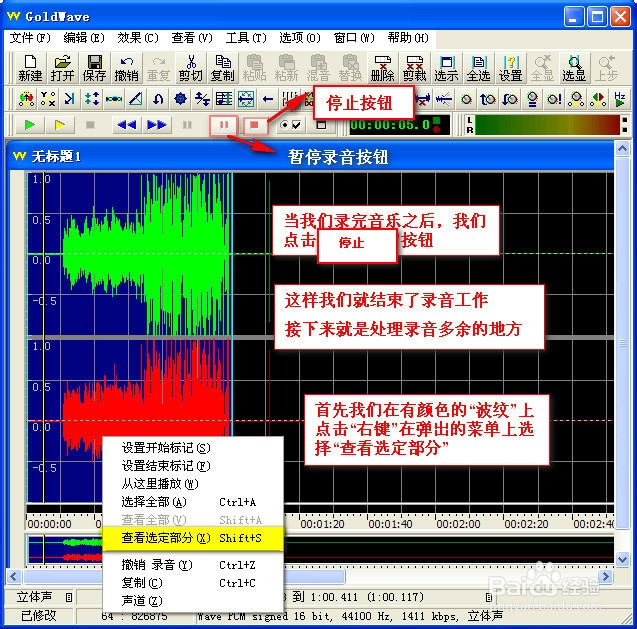Click the volume knob with exclamation mark icon
This screenshot has height=629, width=637.
coord(554,99)
